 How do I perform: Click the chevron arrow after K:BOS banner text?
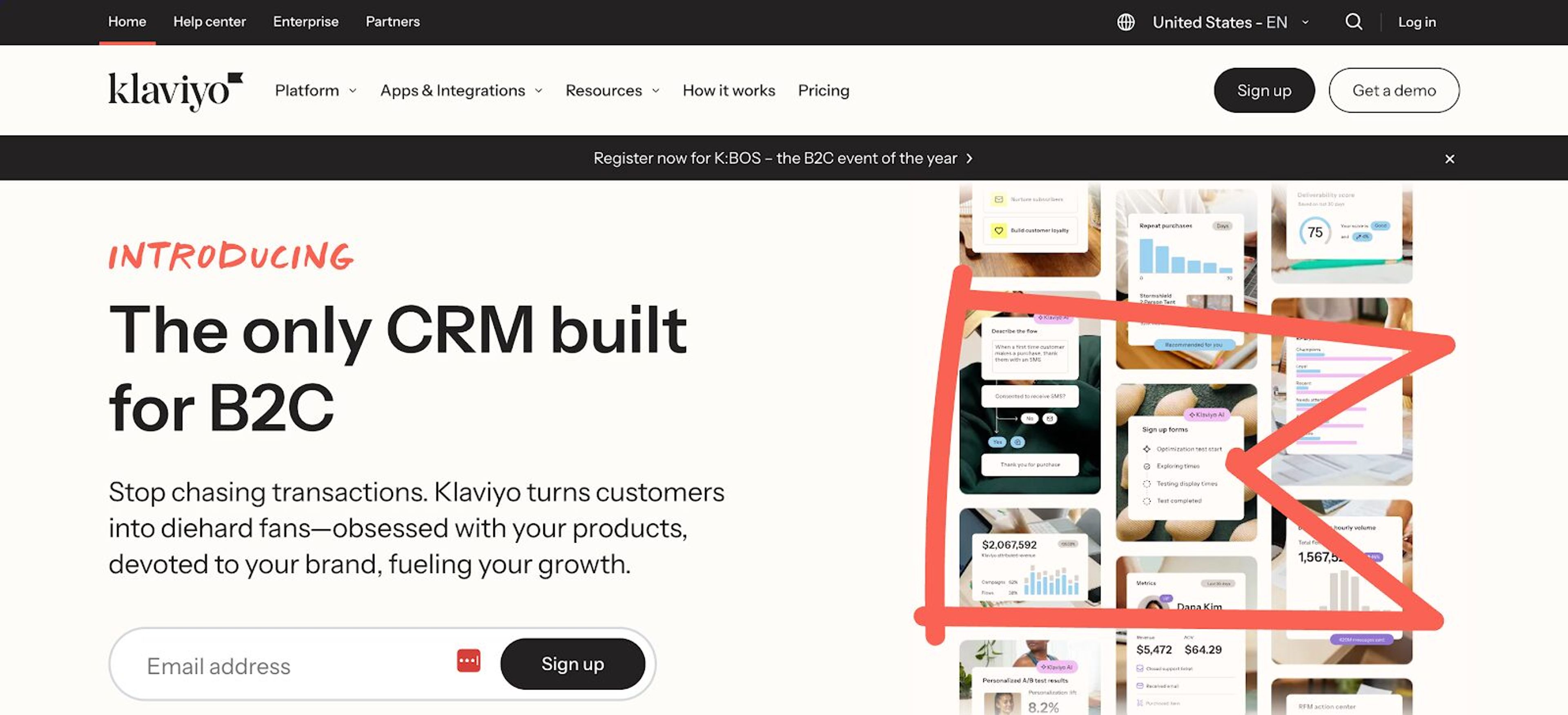point(970,158)
